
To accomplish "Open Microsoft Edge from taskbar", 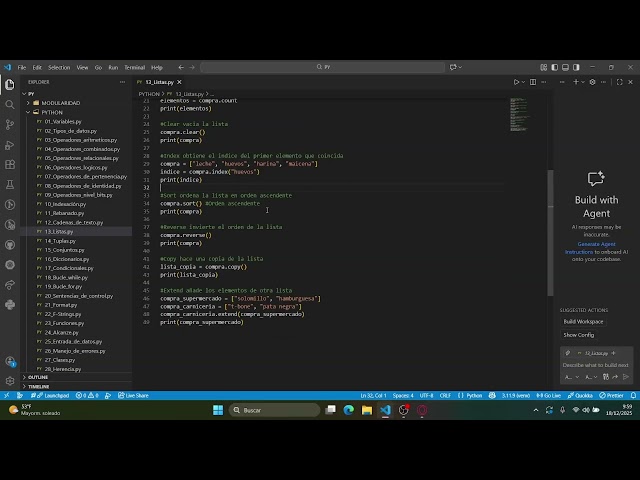I will [349, 410].
